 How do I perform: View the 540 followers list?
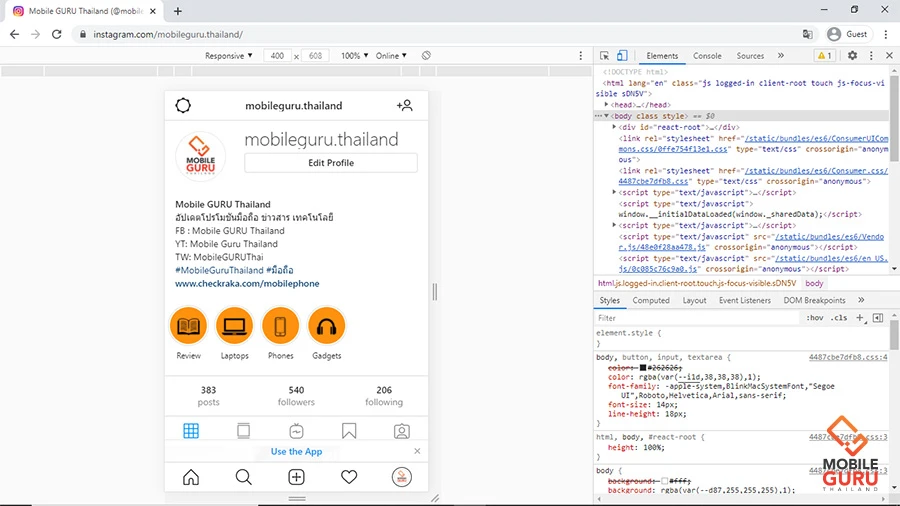tap(296, 396)
